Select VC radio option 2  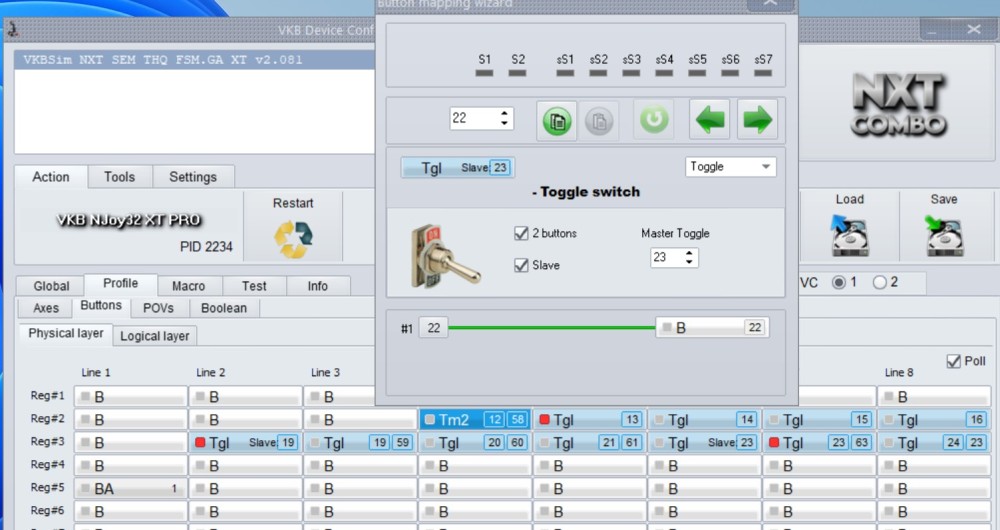click(879, 282)
